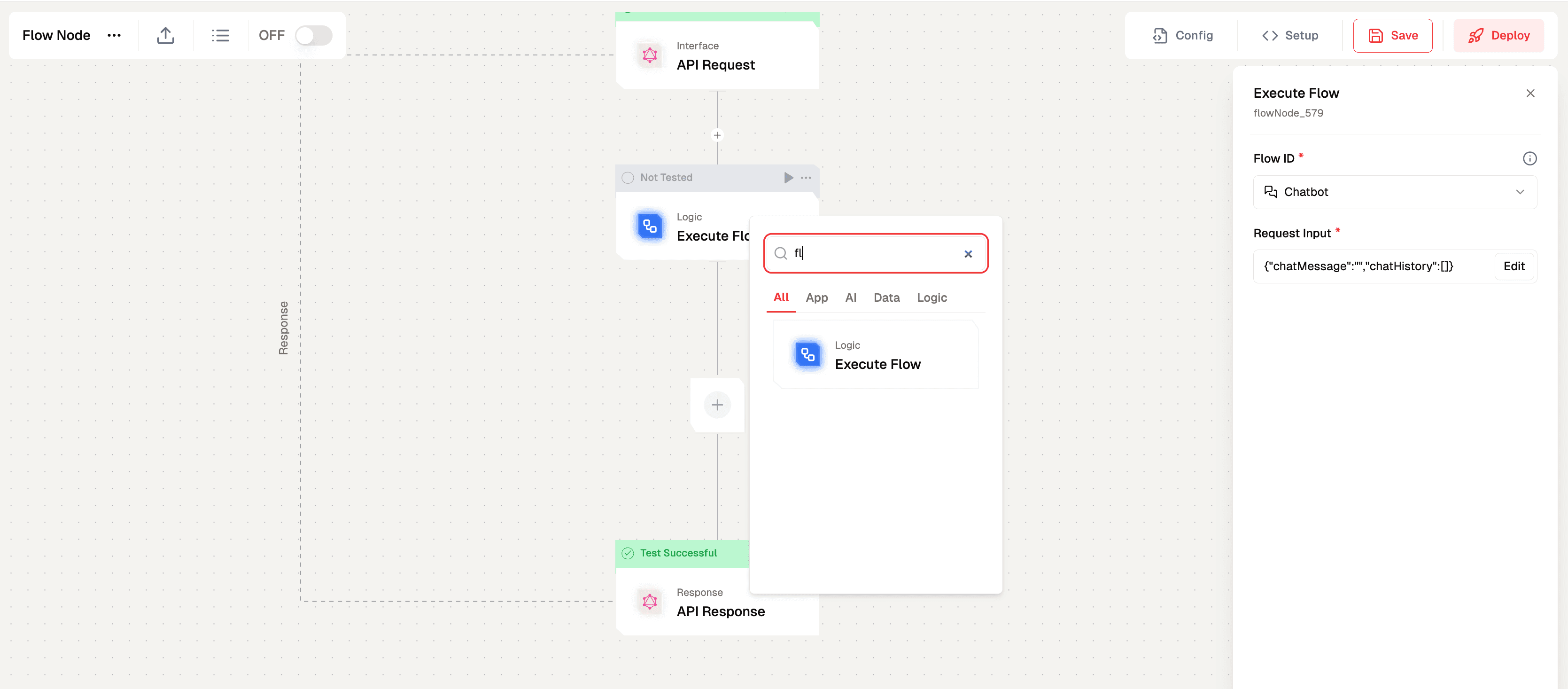Click the list/menu icon in toolbar

coord(219,35)
